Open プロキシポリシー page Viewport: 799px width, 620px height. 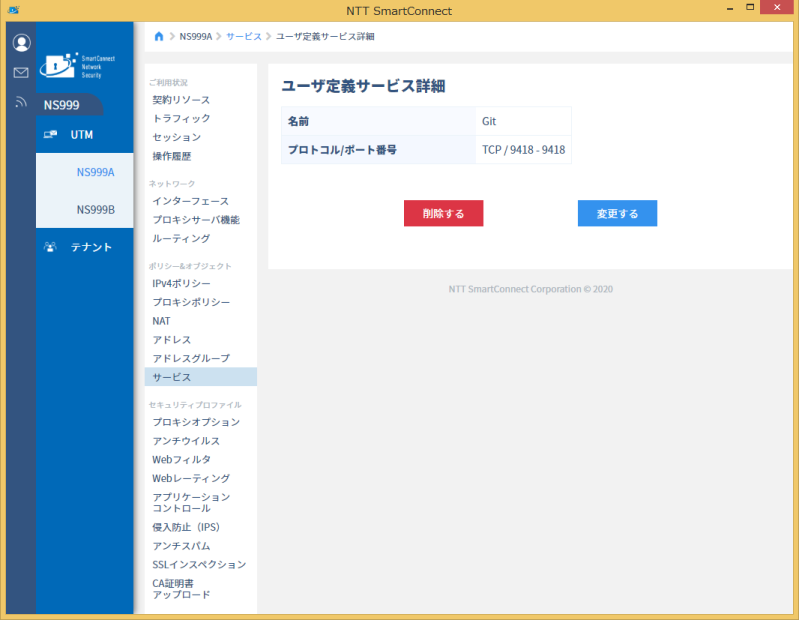click(x=191, y=303)
